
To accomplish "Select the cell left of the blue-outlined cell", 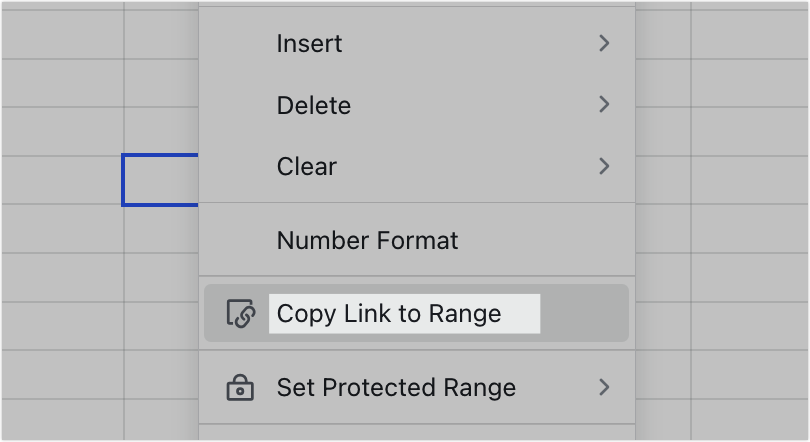I will pos(63,180).
